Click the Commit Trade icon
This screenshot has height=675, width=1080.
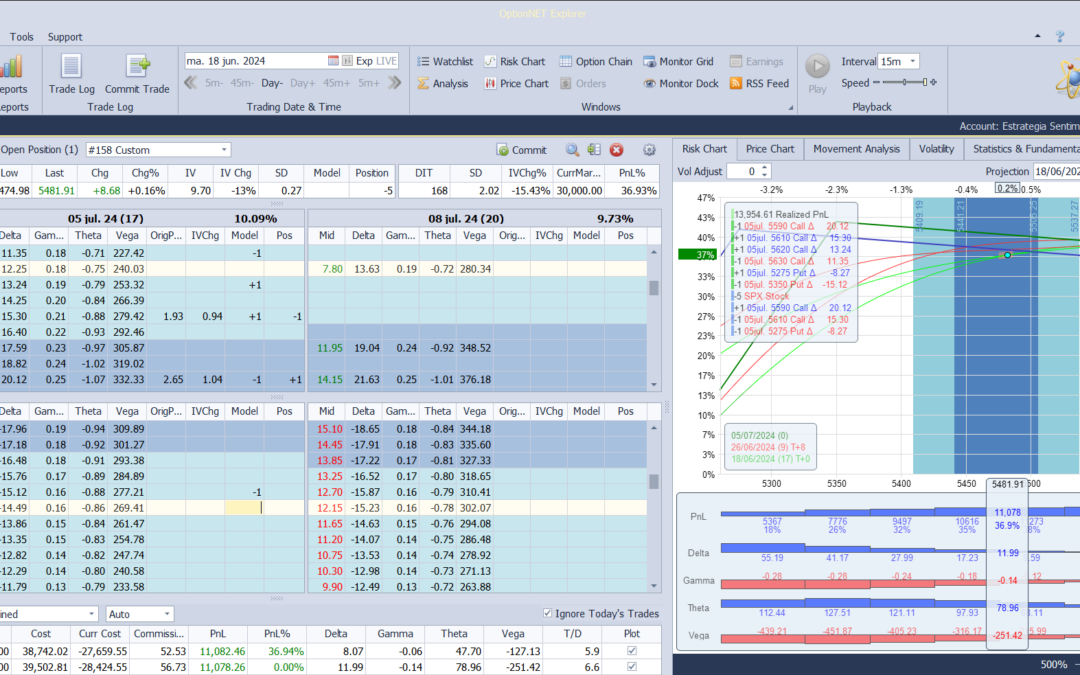[138, 73]
